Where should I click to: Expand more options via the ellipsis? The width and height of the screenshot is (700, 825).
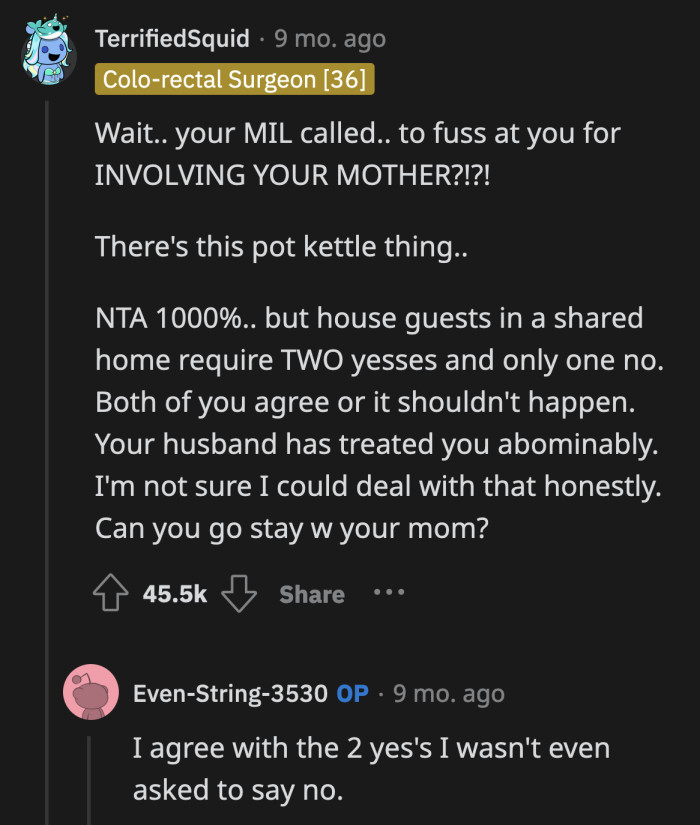[x=388, y=592]
